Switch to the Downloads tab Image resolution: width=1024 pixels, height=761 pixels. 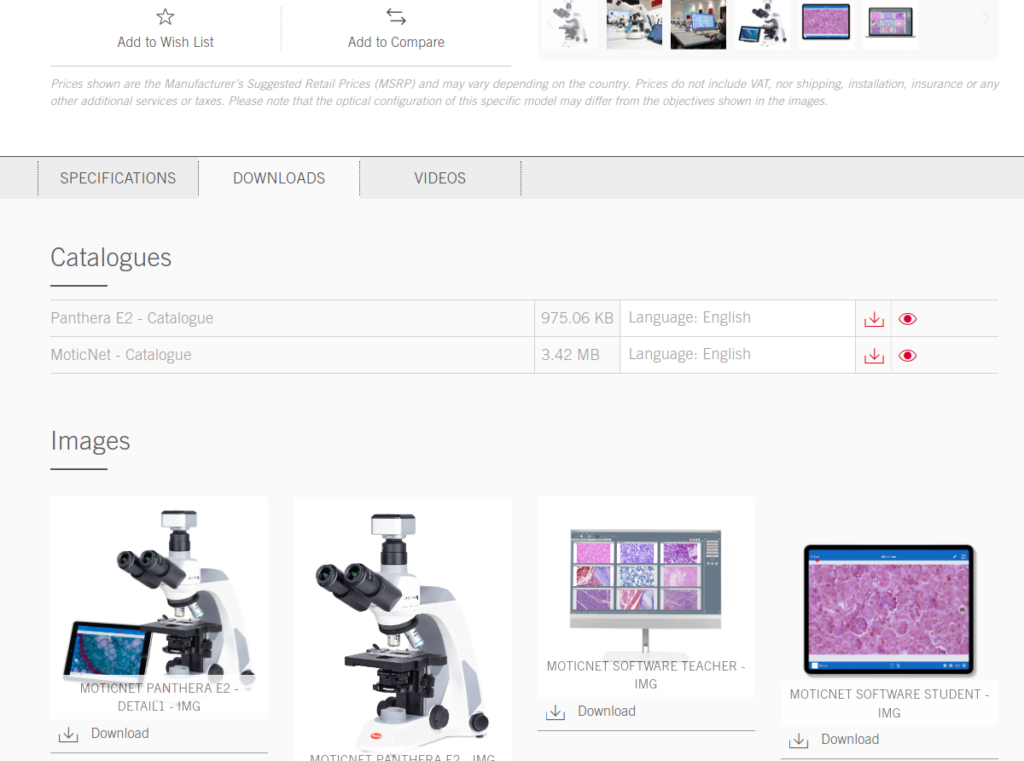pos(279,178)
